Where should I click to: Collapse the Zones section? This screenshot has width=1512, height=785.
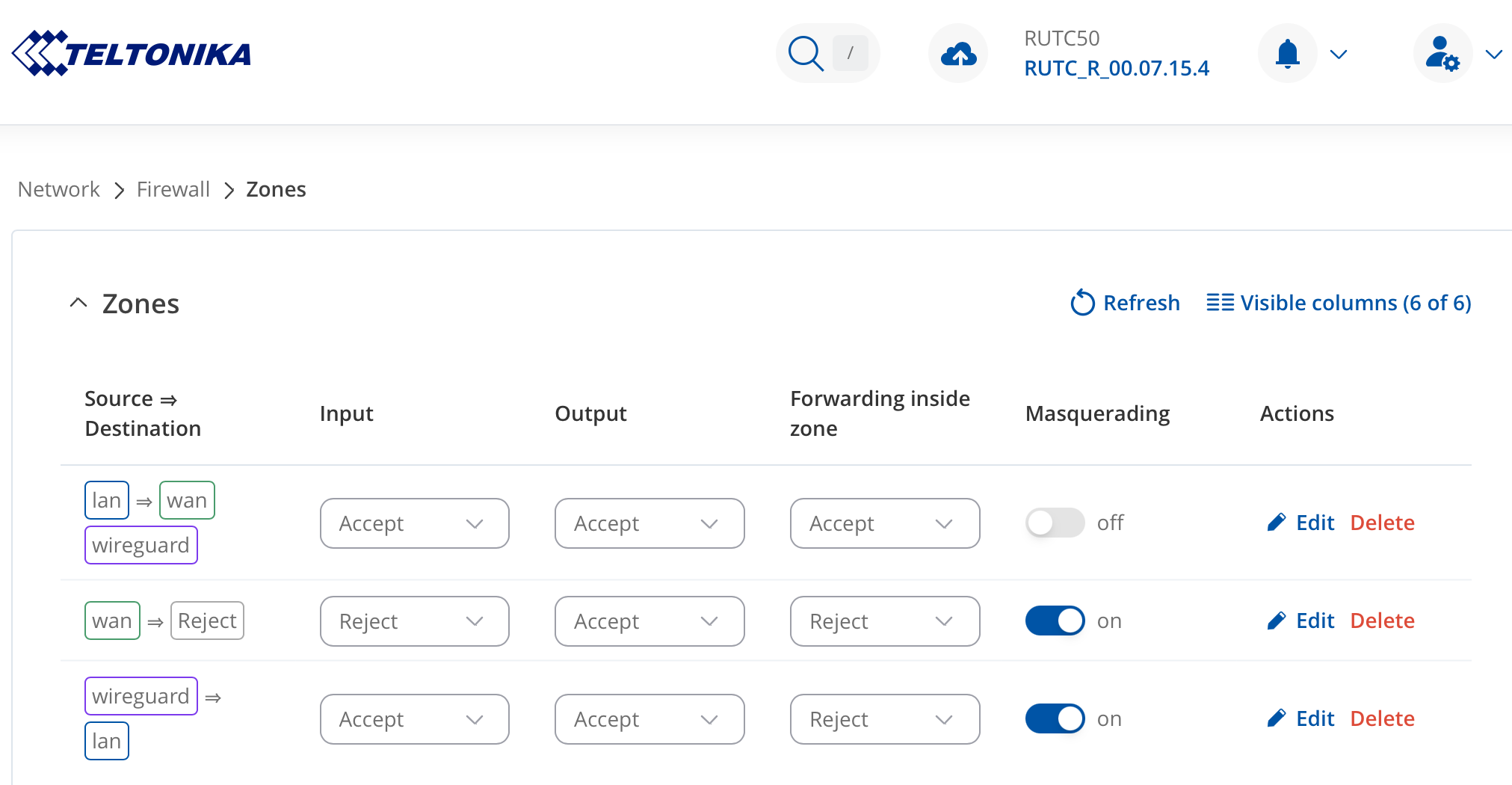[x=78, y=303]
